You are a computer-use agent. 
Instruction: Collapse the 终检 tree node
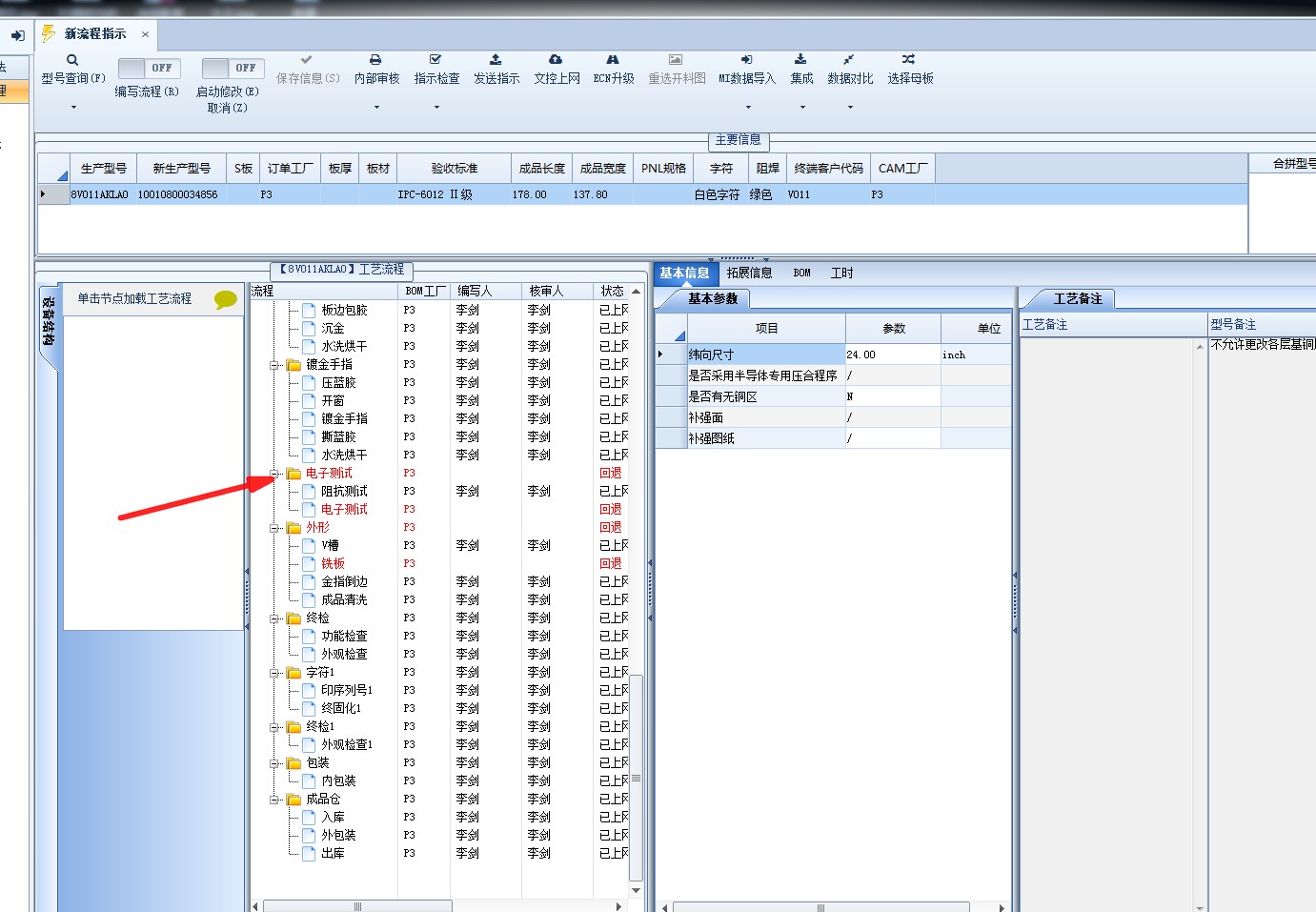click(x=274, y=618)
